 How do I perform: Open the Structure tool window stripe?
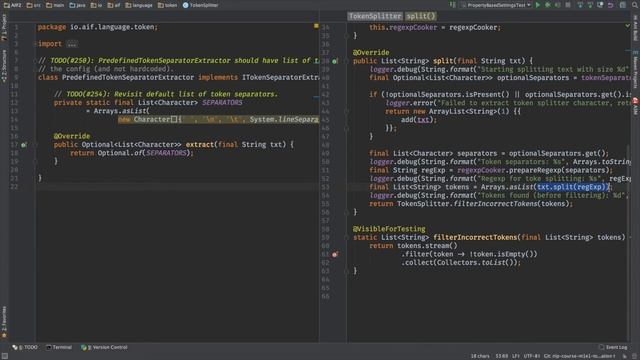pyautogui.click(x=4, y=65)
